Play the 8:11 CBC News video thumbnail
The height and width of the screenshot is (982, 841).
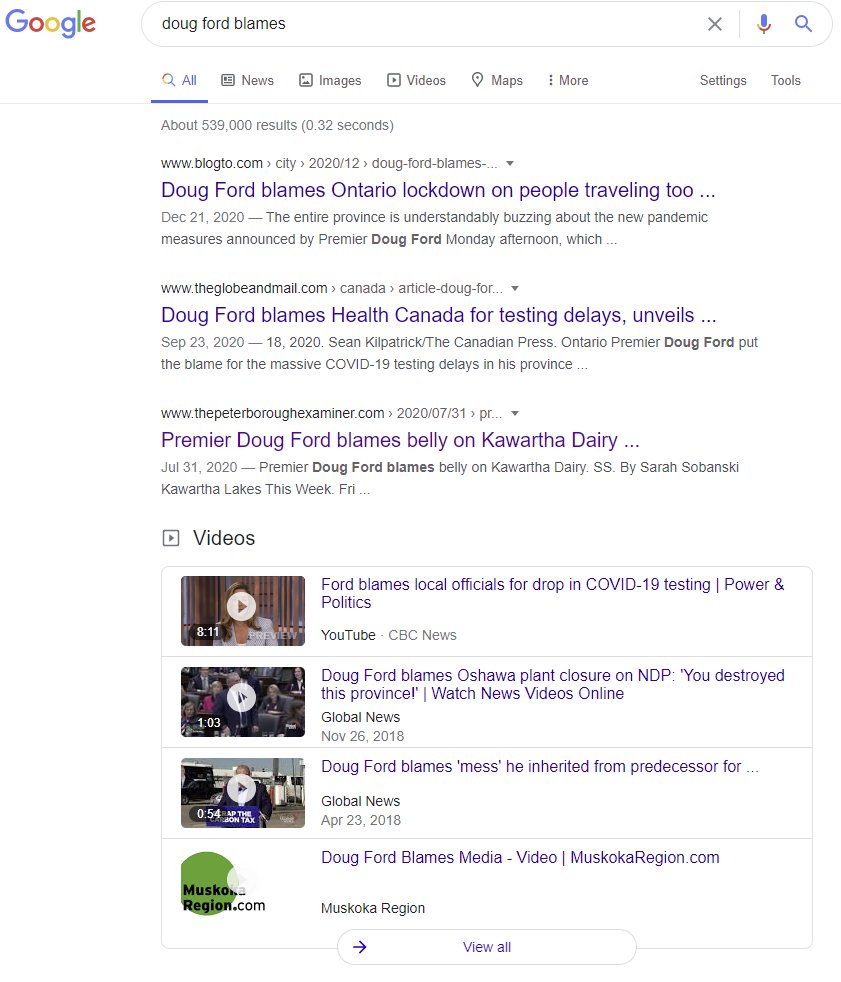[x=242, y=611]
